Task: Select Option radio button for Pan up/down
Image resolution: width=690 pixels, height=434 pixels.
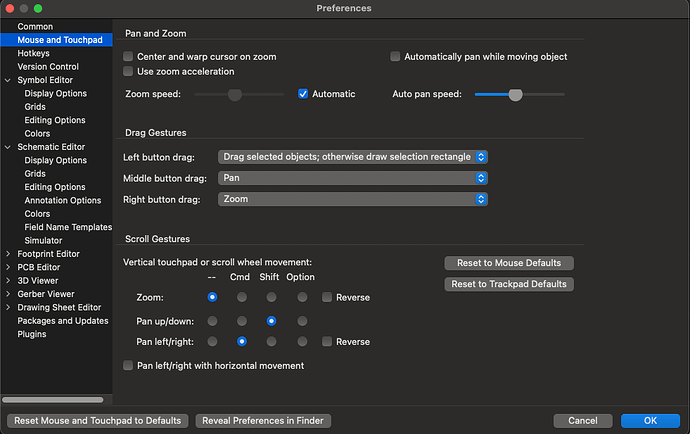Action: click(x=302, y=321)
